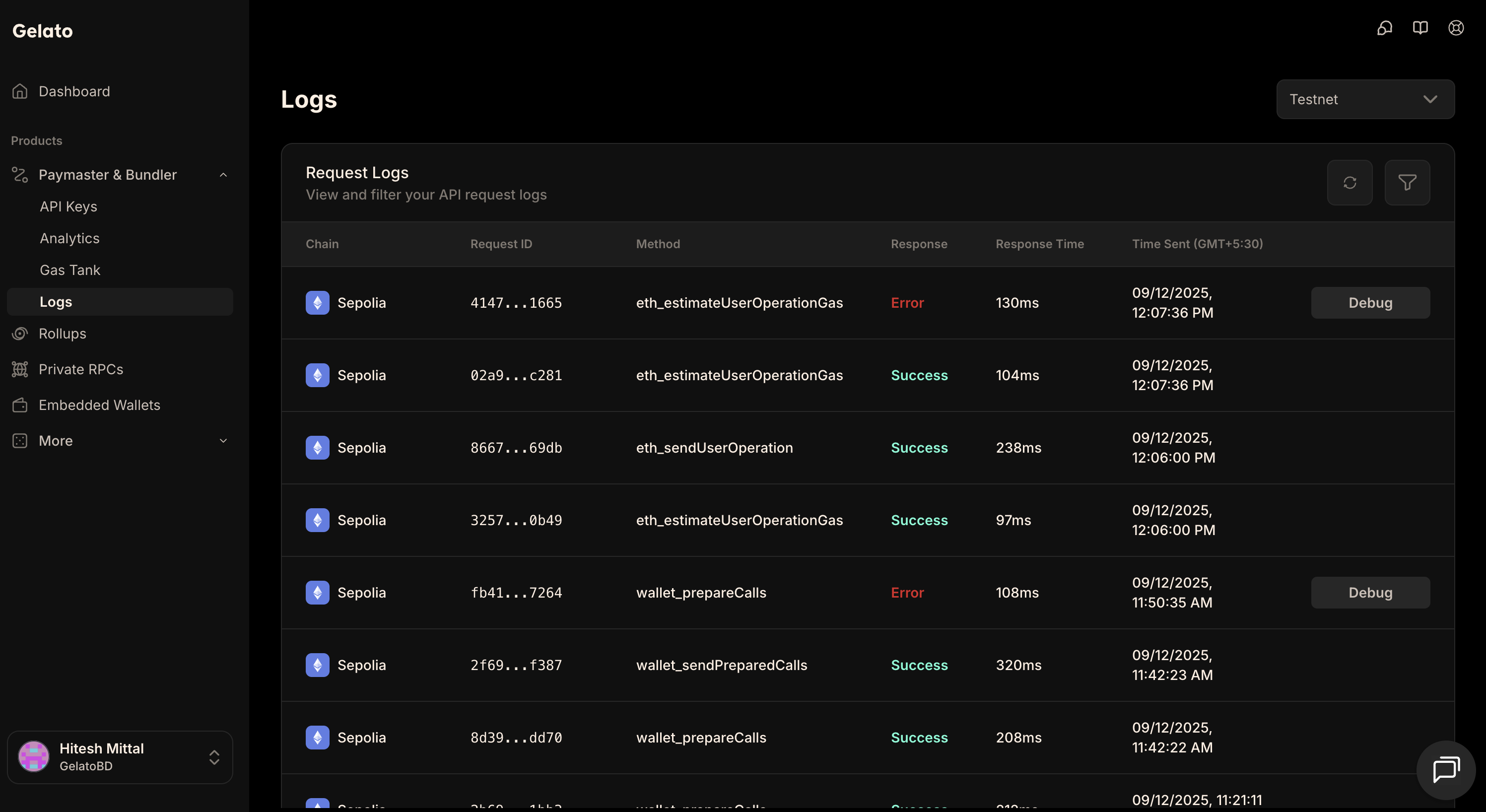Viewport: 1486px width, 812px height.
Task: Open the account switcher arrows for GelatoBD
Action: pyautogui.click(x=214, y=757)
